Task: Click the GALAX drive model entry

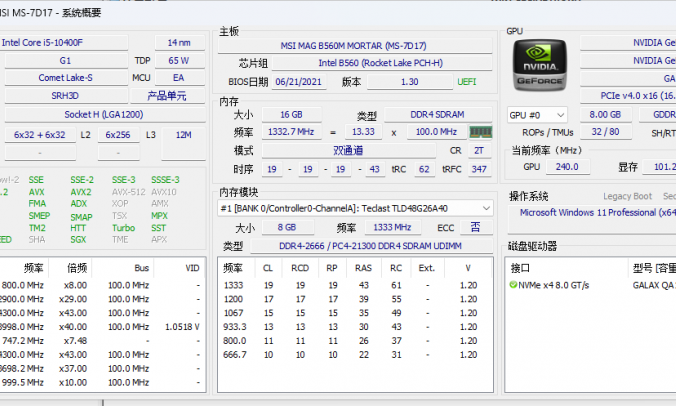Action: [654, 285]
